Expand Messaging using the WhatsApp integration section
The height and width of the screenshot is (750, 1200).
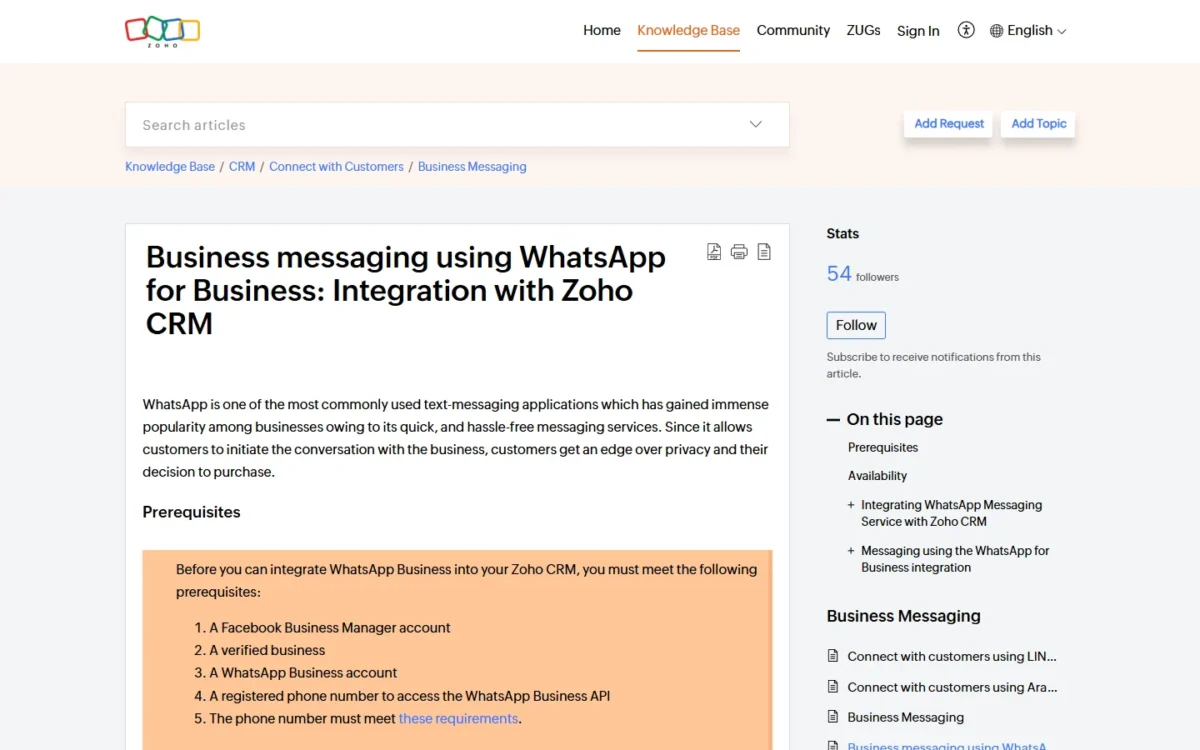[851, 551]
